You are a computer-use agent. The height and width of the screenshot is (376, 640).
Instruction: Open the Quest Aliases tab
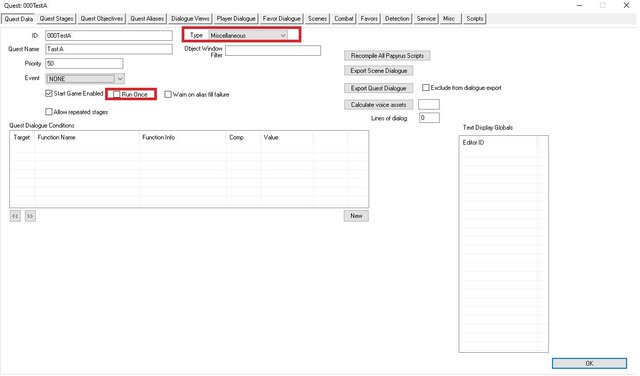[147, 19]
